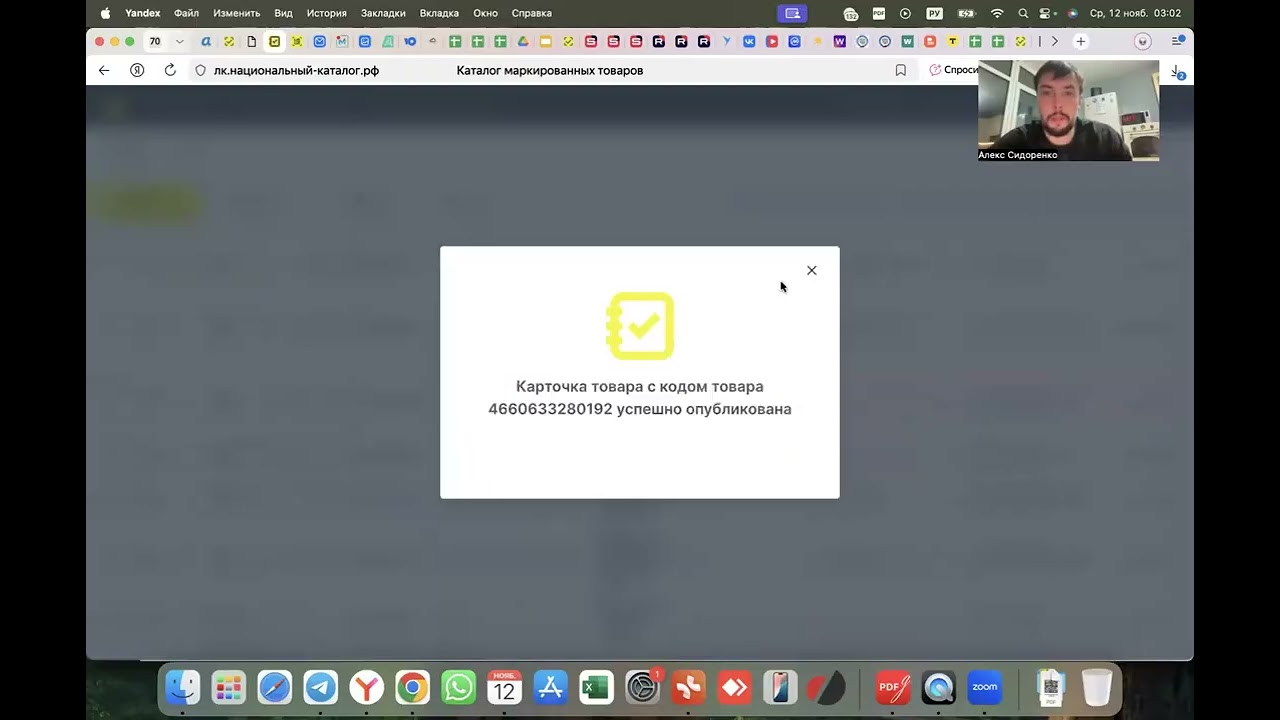The width and height of the screenshot is (1280, 720).
Task: Open the Вкладка menu
Action: pyautogui.click(x=439, y=13)
